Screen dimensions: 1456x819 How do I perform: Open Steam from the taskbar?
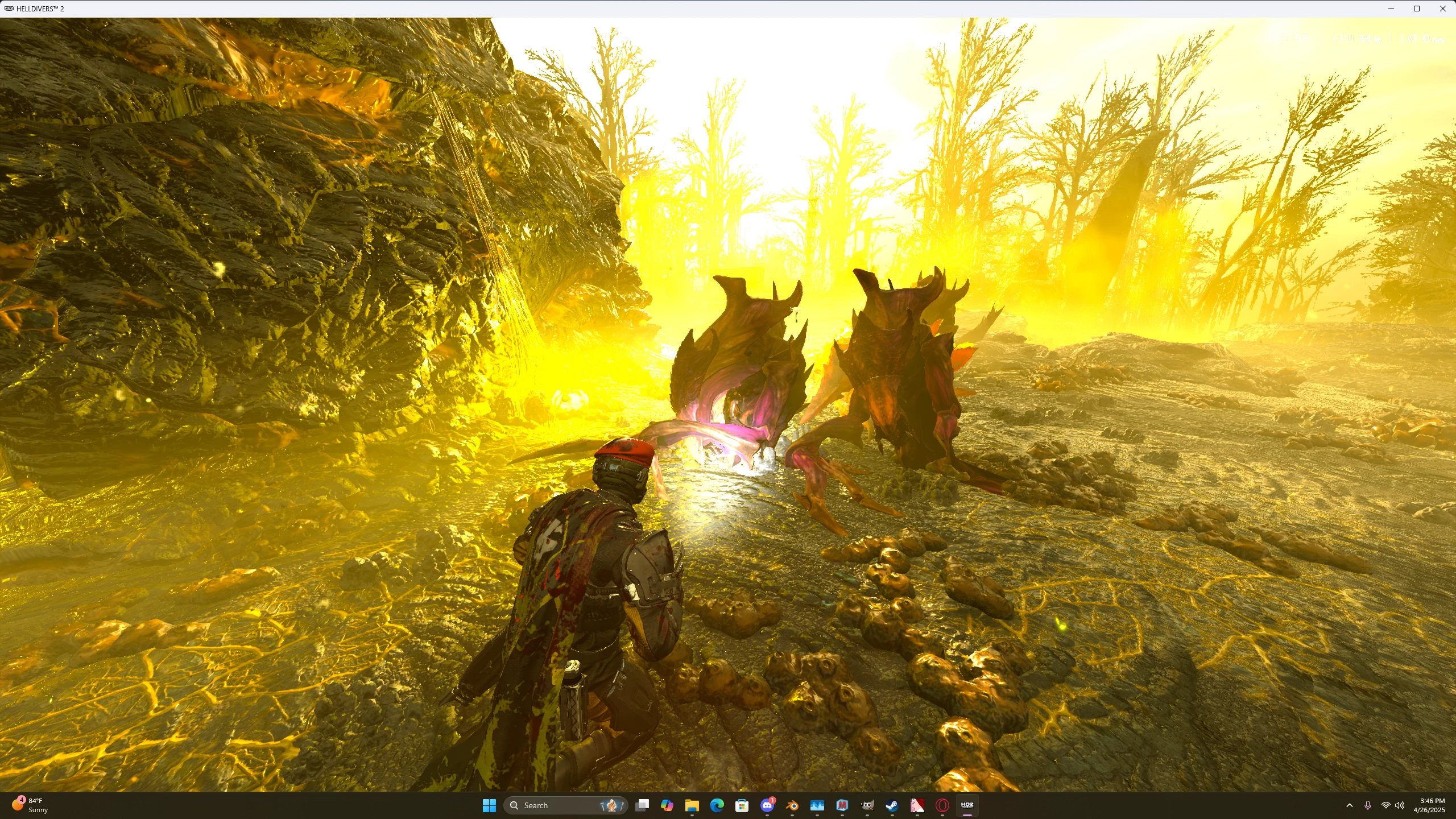(x=892, y=805)
